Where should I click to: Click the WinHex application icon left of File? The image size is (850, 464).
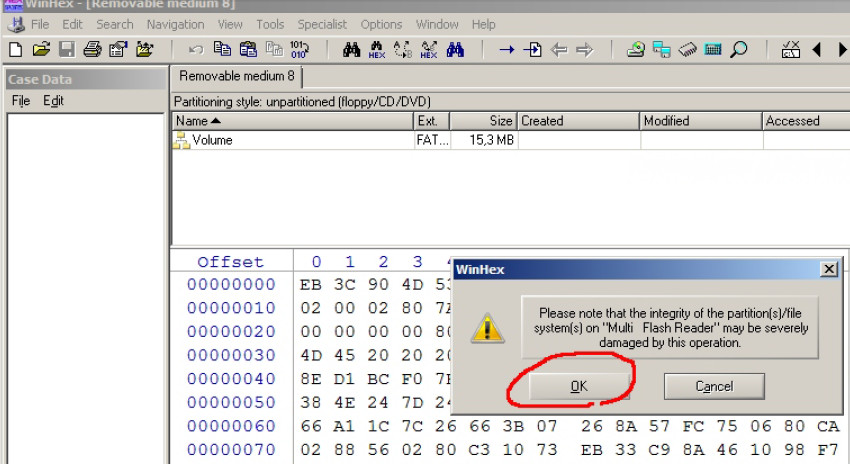(16, 25)
